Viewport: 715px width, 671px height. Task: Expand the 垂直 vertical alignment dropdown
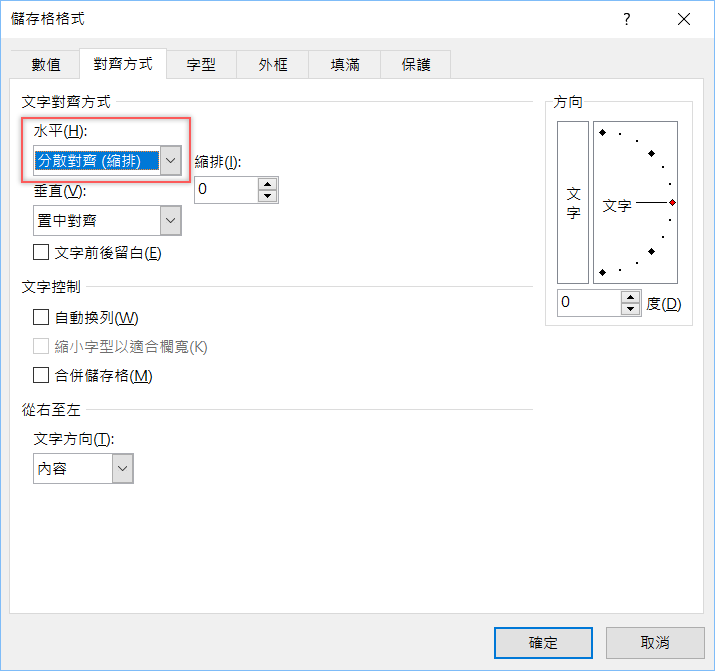170,221
